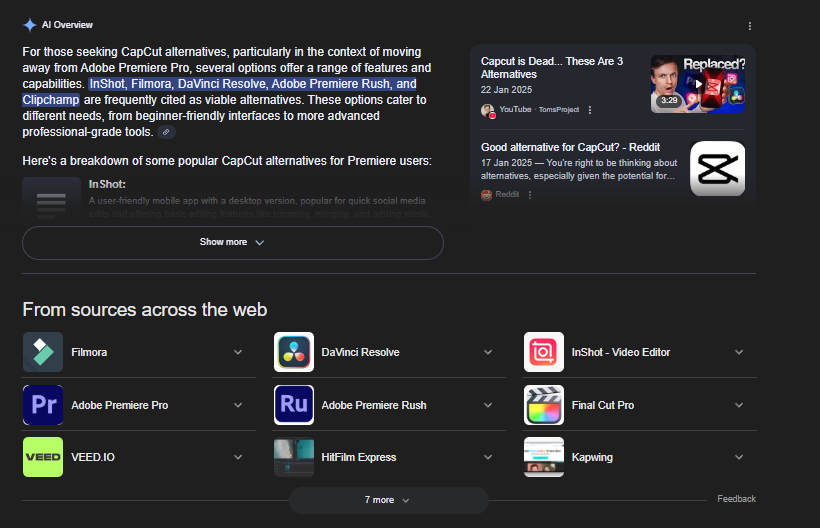Click the Adobe Premiere Pro Pr icon
The height and width of the screenshot is (528, 820).
(43, 405)
